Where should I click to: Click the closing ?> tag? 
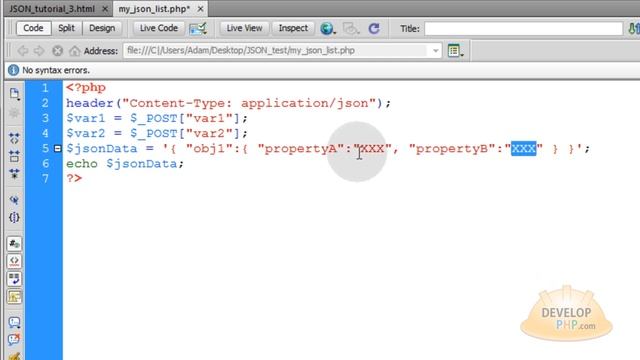74,179
